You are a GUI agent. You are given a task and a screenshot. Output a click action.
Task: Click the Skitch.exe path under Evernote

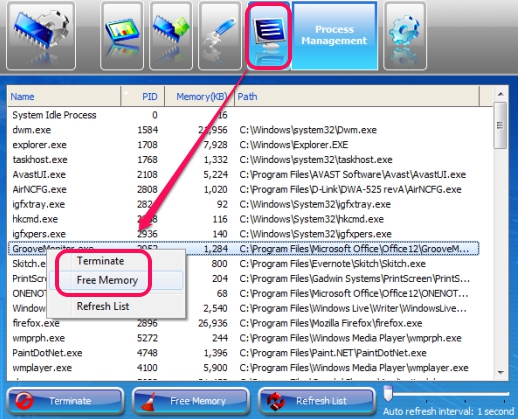(x=332, y=264)
